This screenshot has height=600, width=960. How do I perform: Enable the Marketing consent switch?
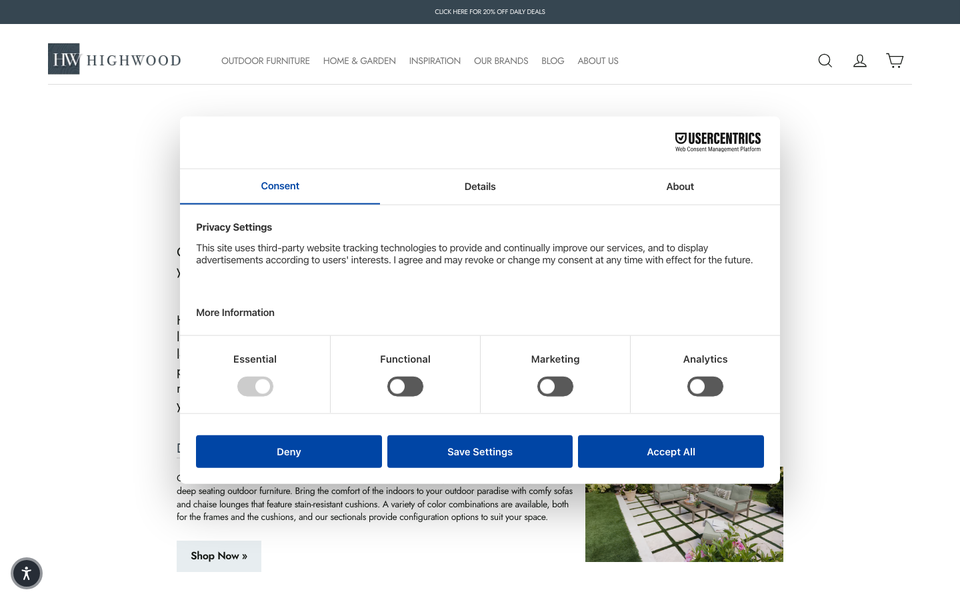click(555, 386)
